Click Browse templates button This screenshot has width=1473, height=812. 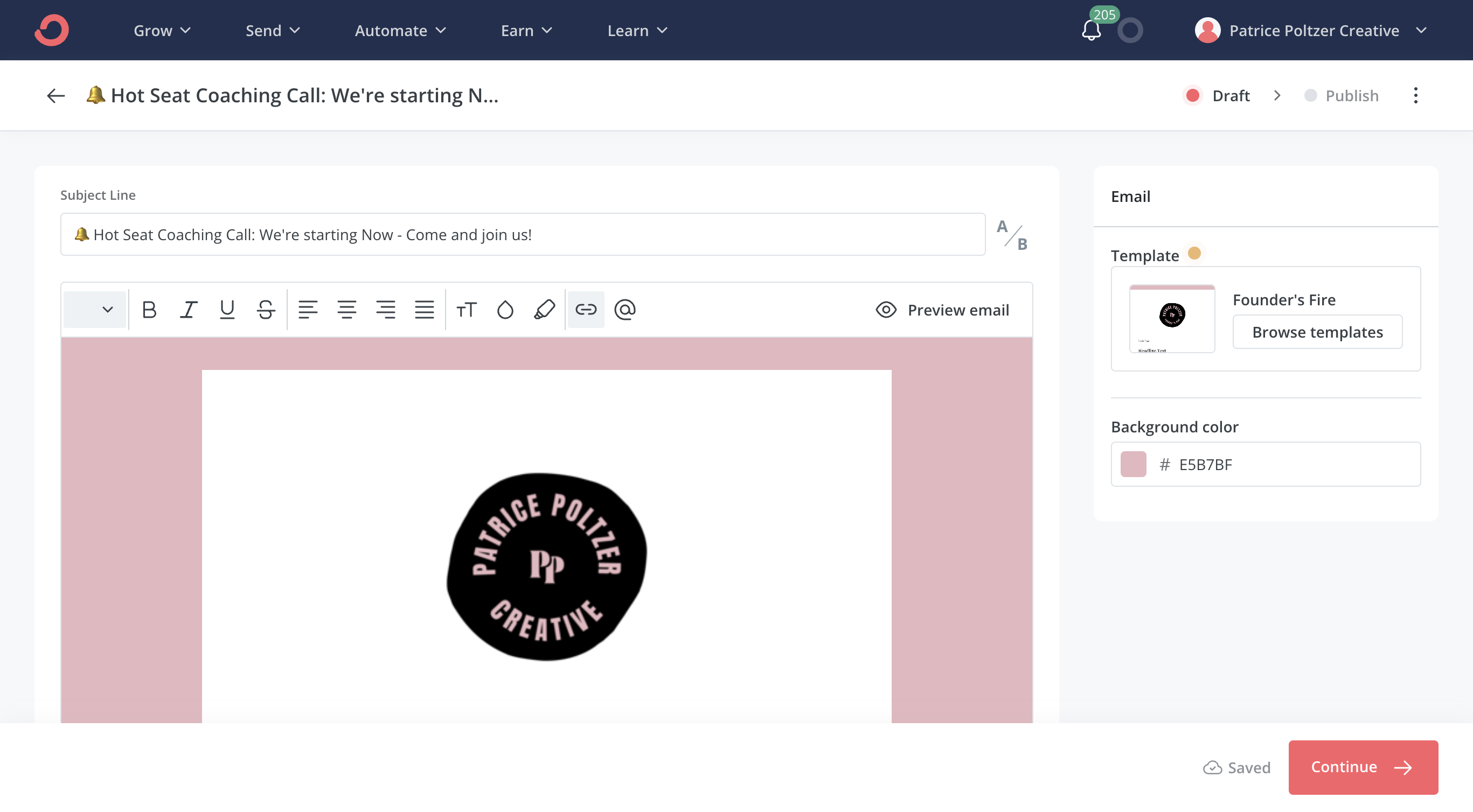[x=1317, y=332]
